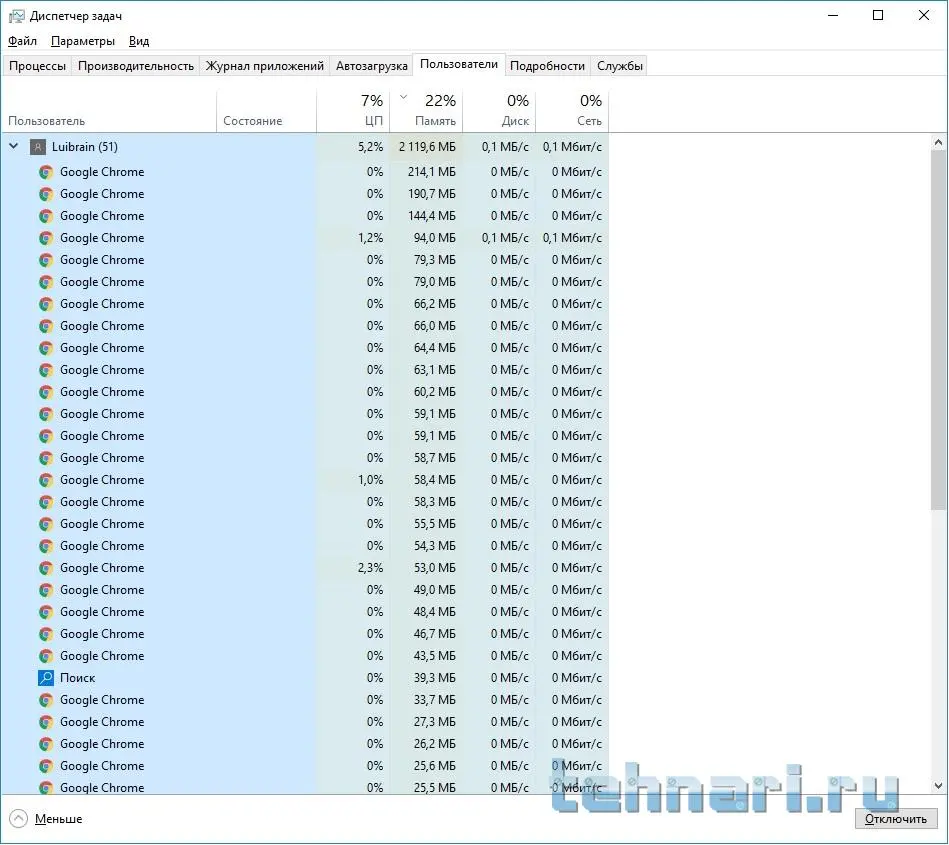Select the Chrome icon in the 66,2 МБ row
949x845 pixels.
pyautogui.click(x=46, y=304)
